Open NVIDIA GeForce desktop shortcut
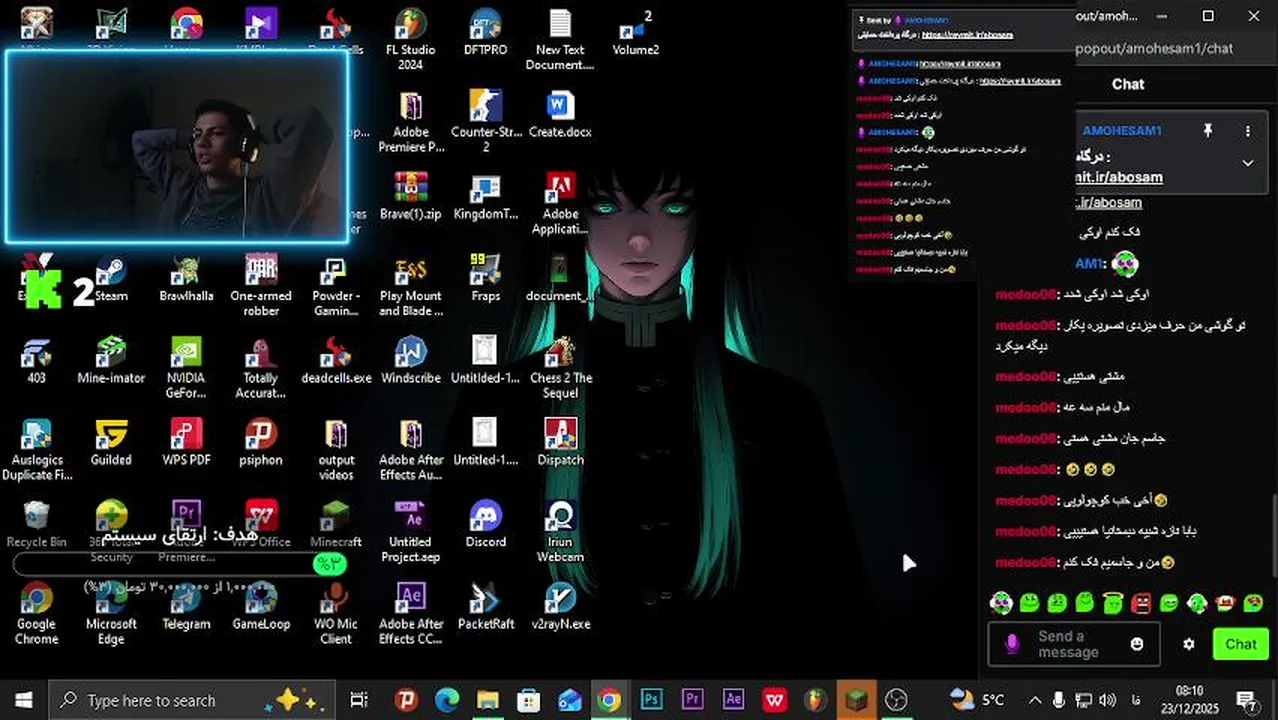This screenshot has width=1278, height=720. [x=186, y=367]
